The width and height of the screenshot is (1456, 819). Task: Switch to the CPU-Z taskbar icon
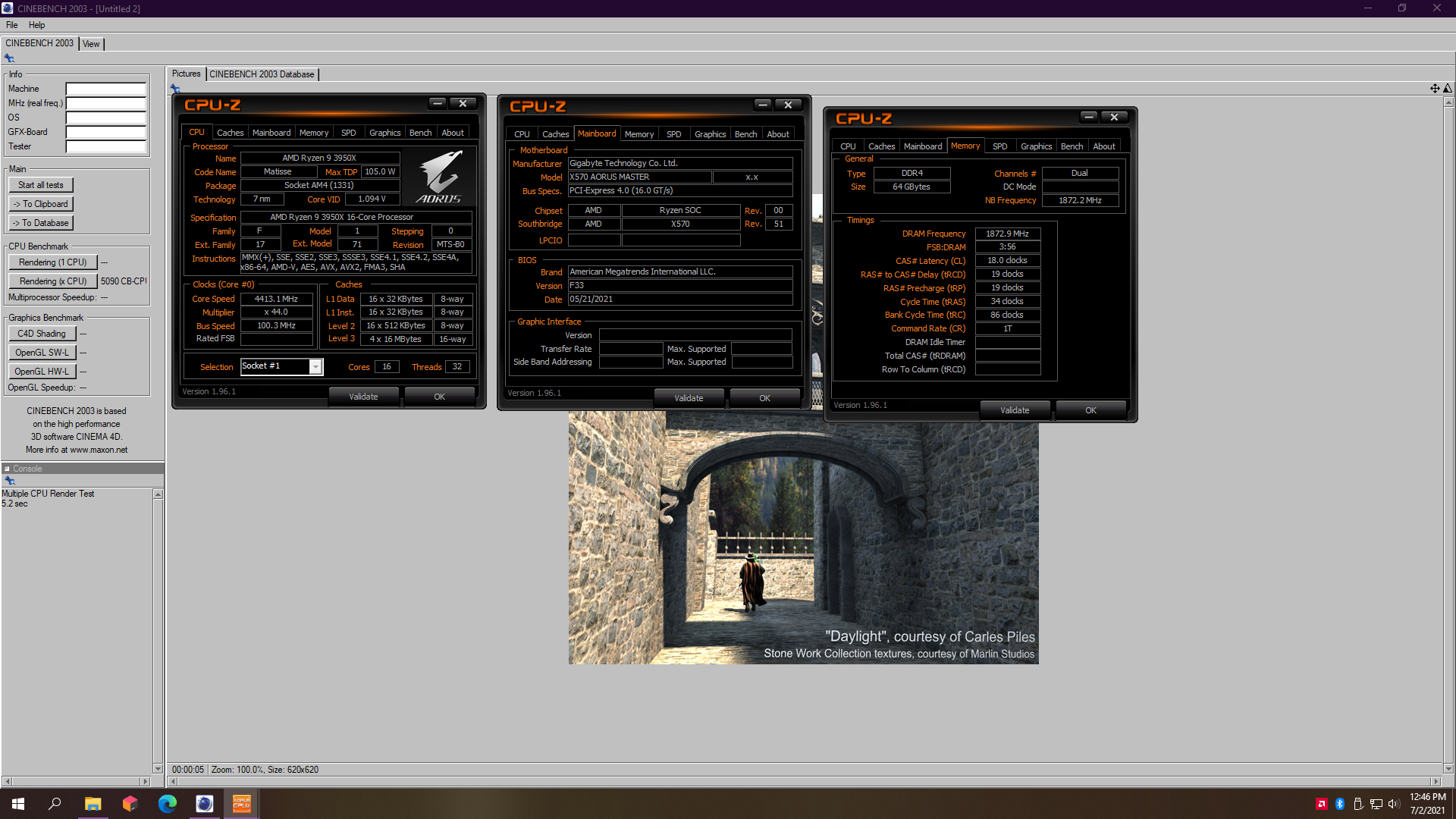pyautogui.click(x=242, y=804)
